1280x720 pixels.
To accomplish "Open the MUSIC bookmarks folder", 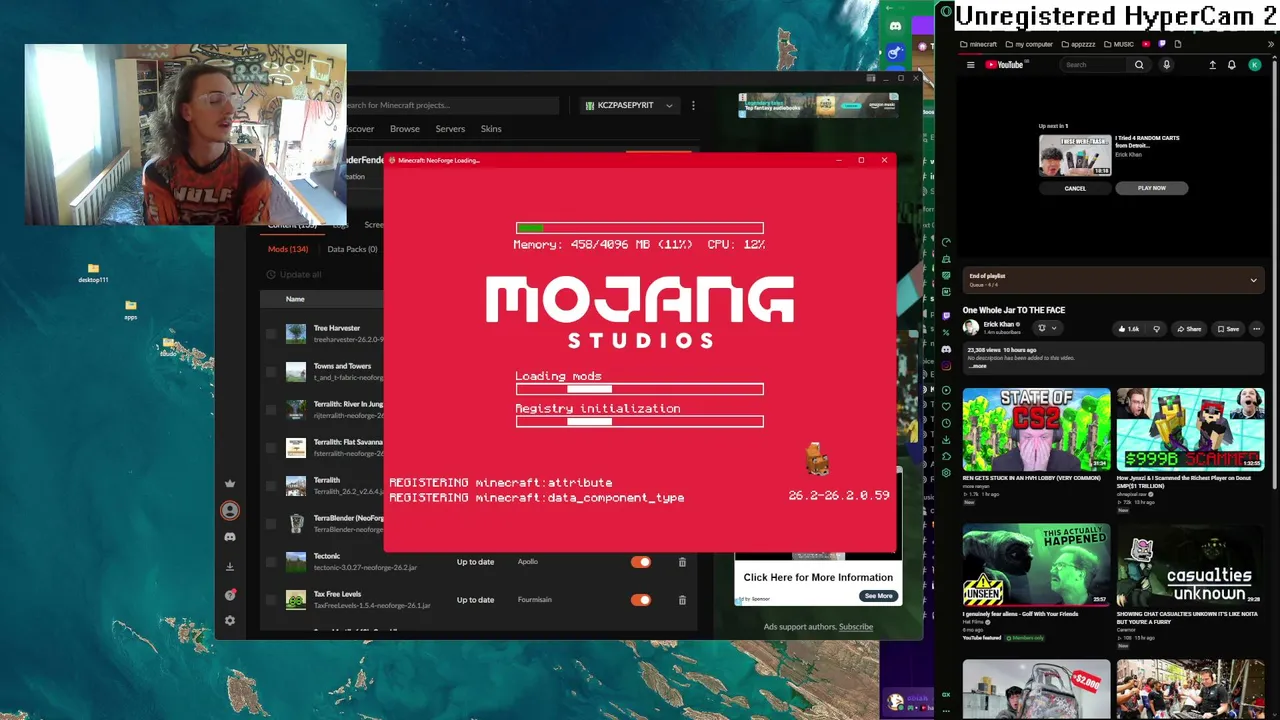I will [1119, 44].
